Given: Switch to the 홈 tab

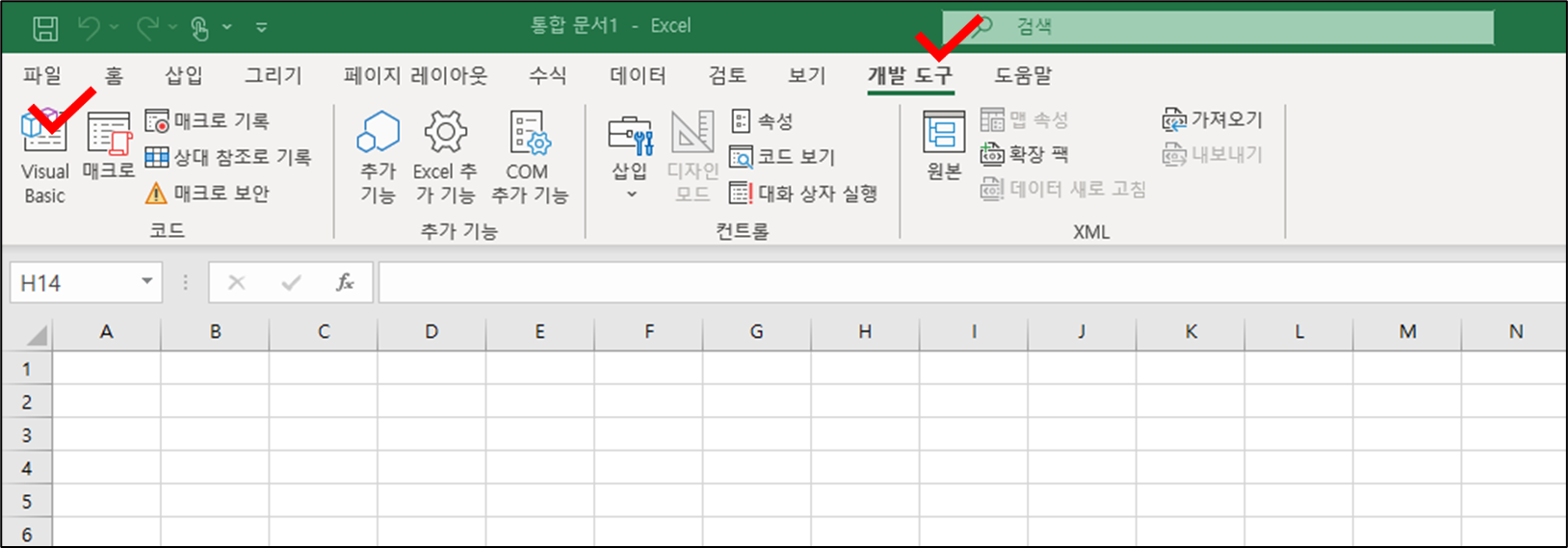Looking at the screenshot, I should pyautogui.click(x=114, y=75).
